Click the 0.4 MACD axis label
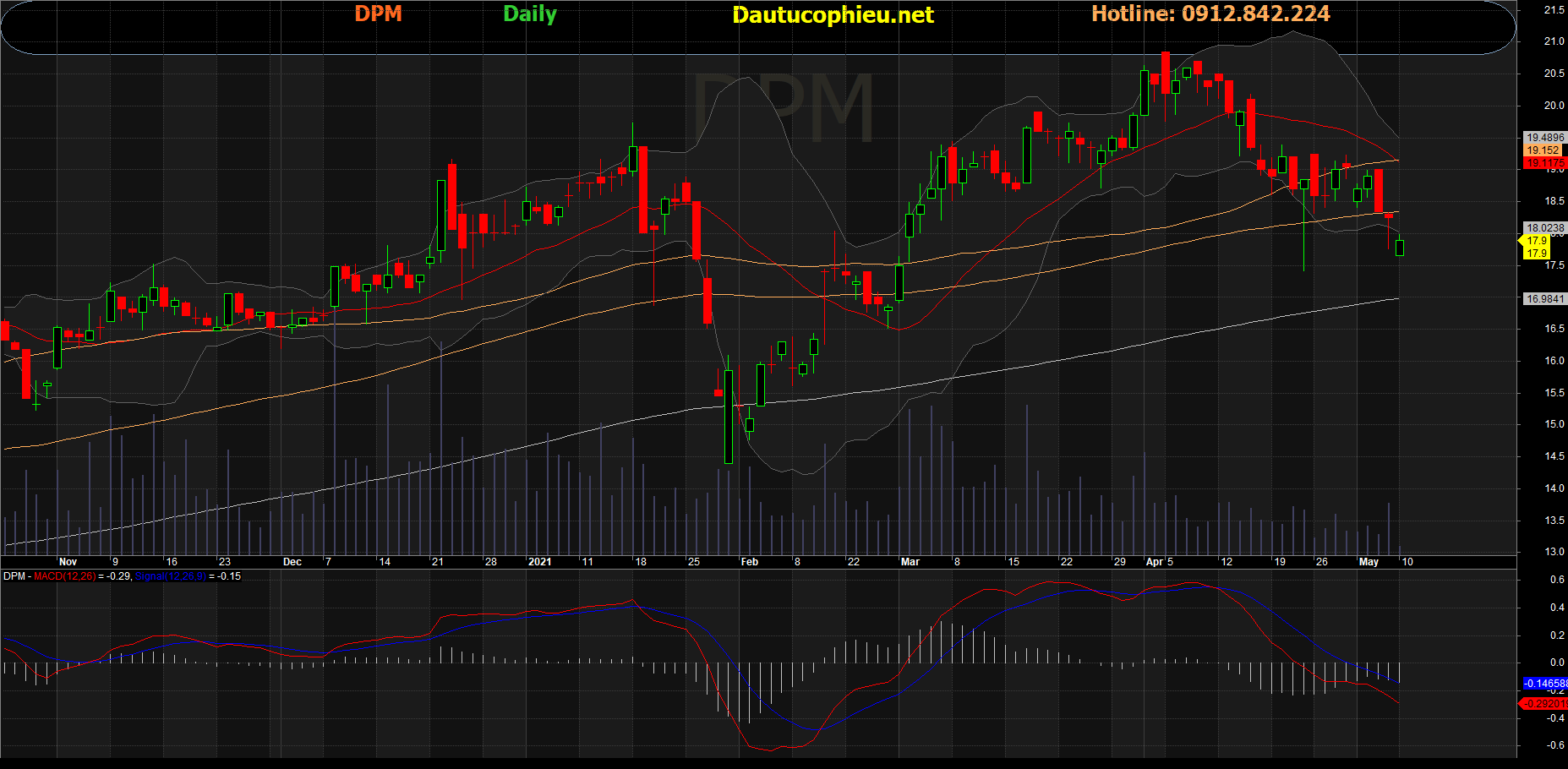Screen dimensions: 1568x769 [1557, 608]
